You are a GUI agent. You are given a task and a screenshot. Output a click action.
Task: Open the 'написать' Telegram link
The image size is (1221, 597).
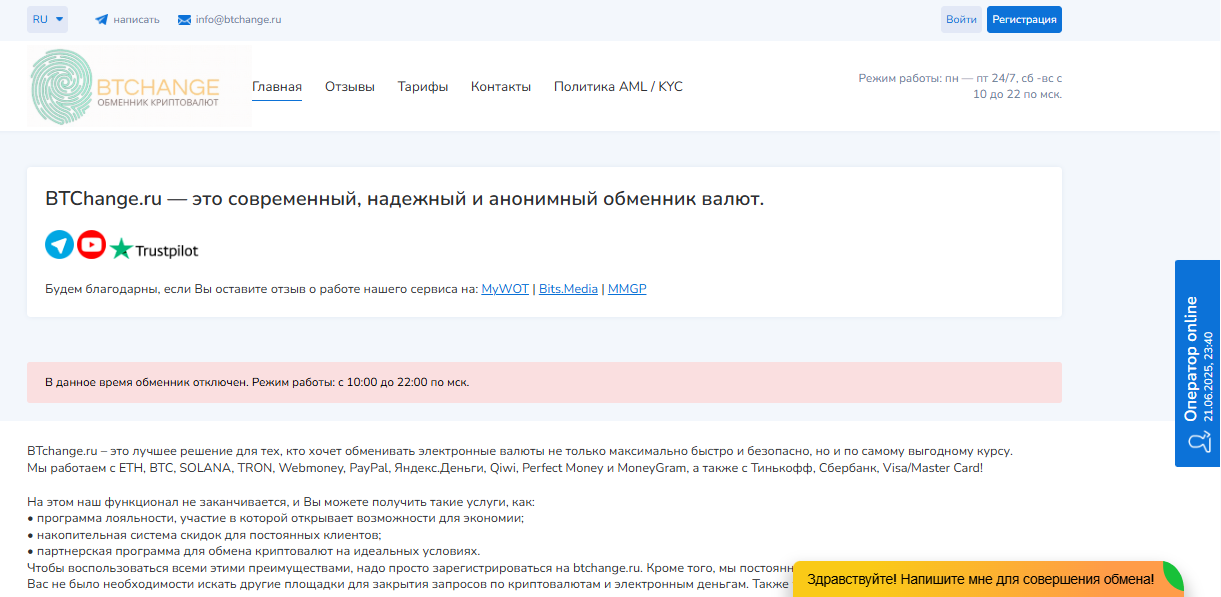[x=136, y=19]
